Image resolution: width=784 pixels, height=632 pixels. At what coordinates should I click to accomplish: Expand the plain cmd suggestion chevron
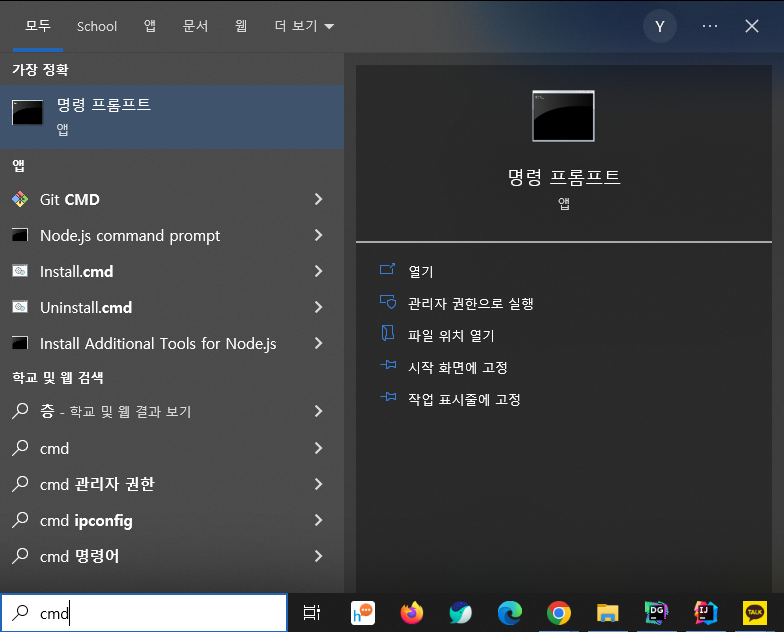click(x=318, y=448)
